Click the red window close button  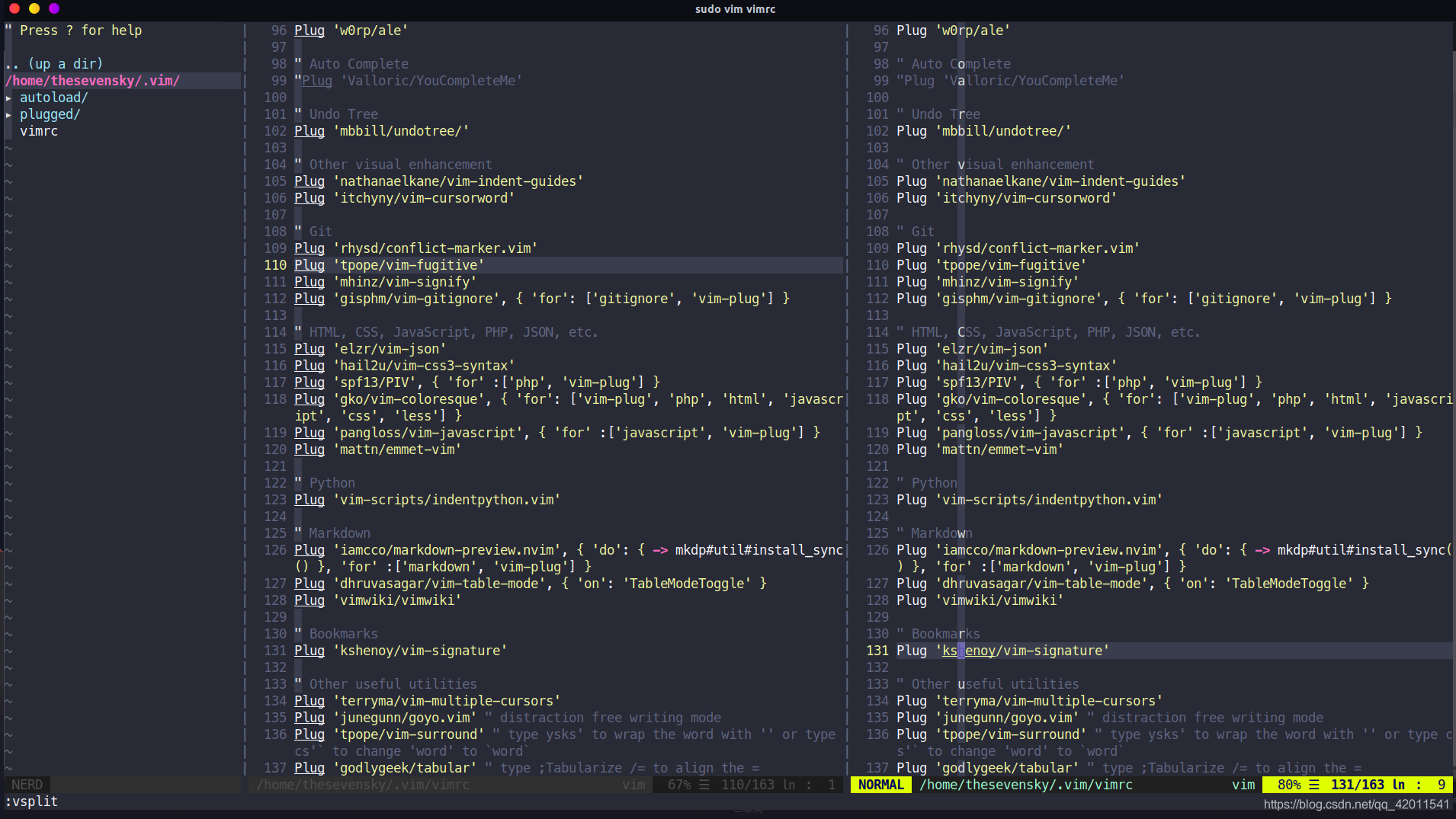pyautogui.click(x=14, y=8)
